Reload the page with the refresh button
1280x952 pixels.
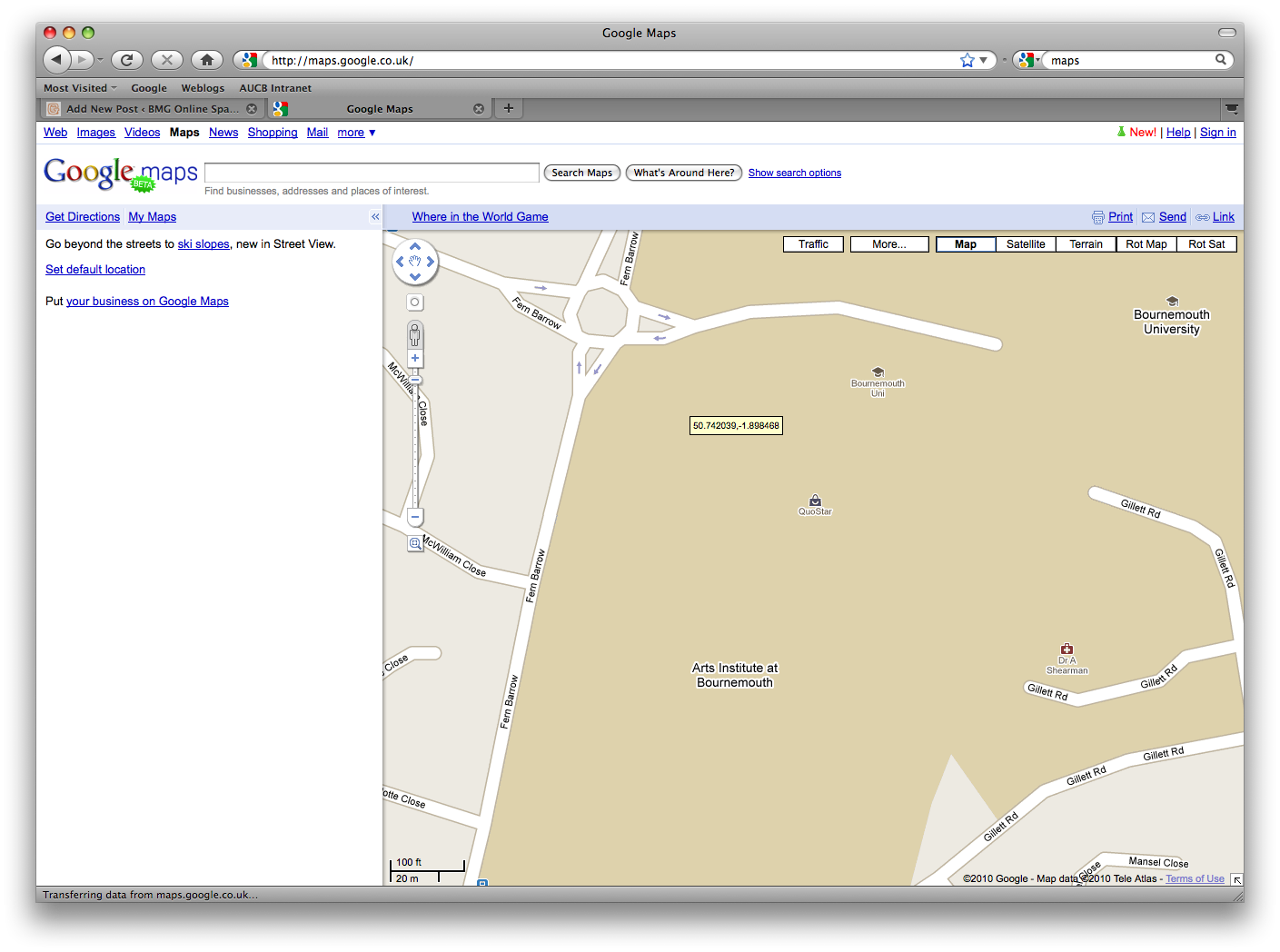(x=127, y=60)
